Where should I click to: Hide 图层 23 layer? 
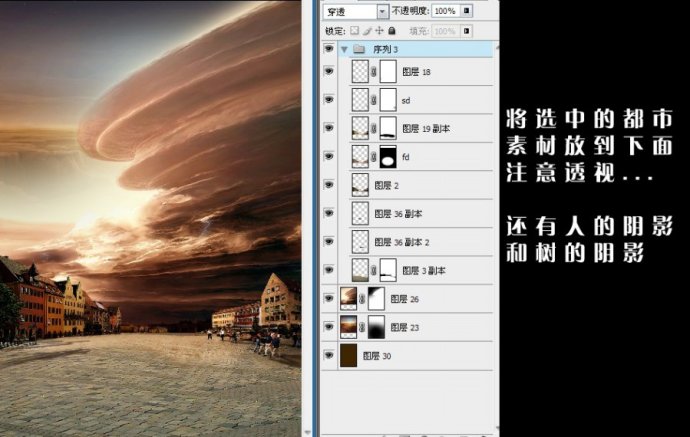click(x=329, y=327)
